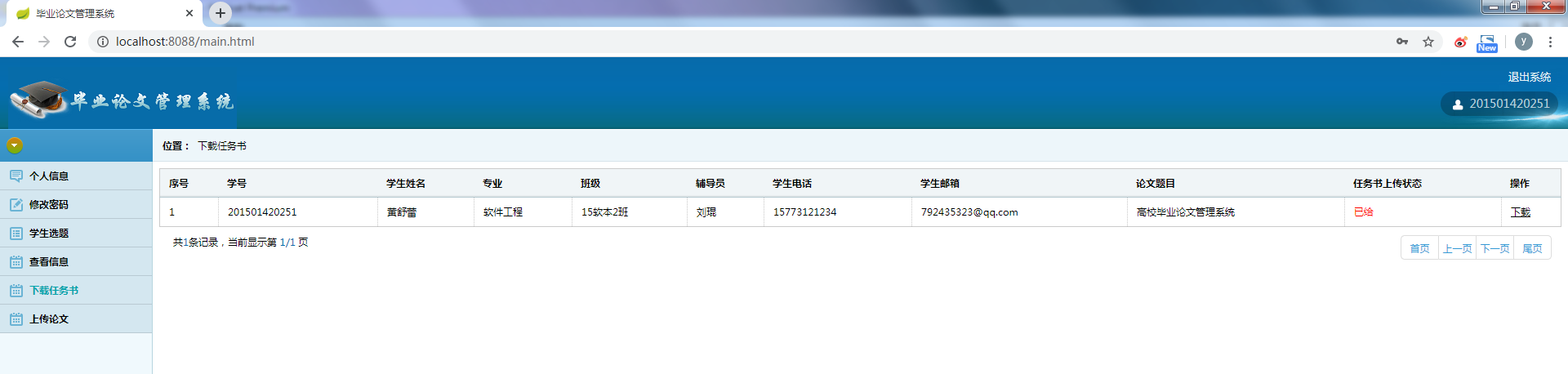Click the 查看信息 calendar icon
The height and width of the screenshot is (374, 1568).
[16, 262]
